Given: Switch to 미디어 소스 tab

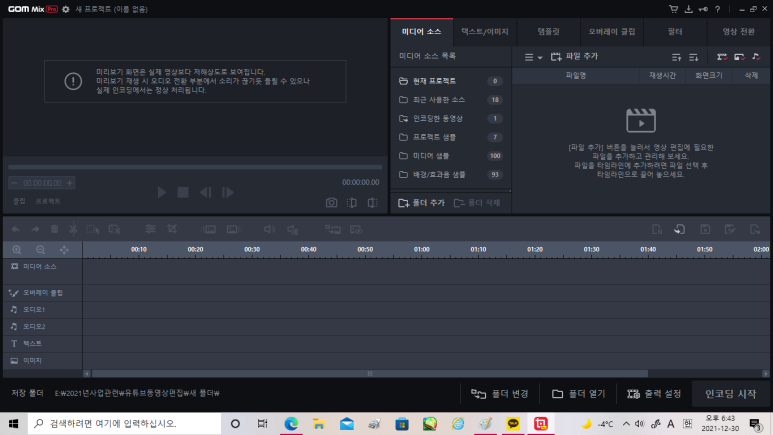Looking at the screenshot, I should (x=422, y=32).
